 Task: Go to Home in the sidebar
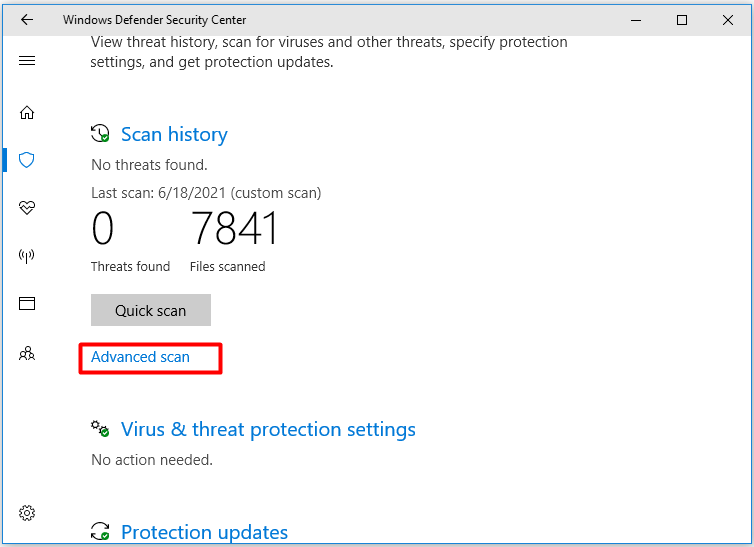pyautogui.click(x=27, y=112)
